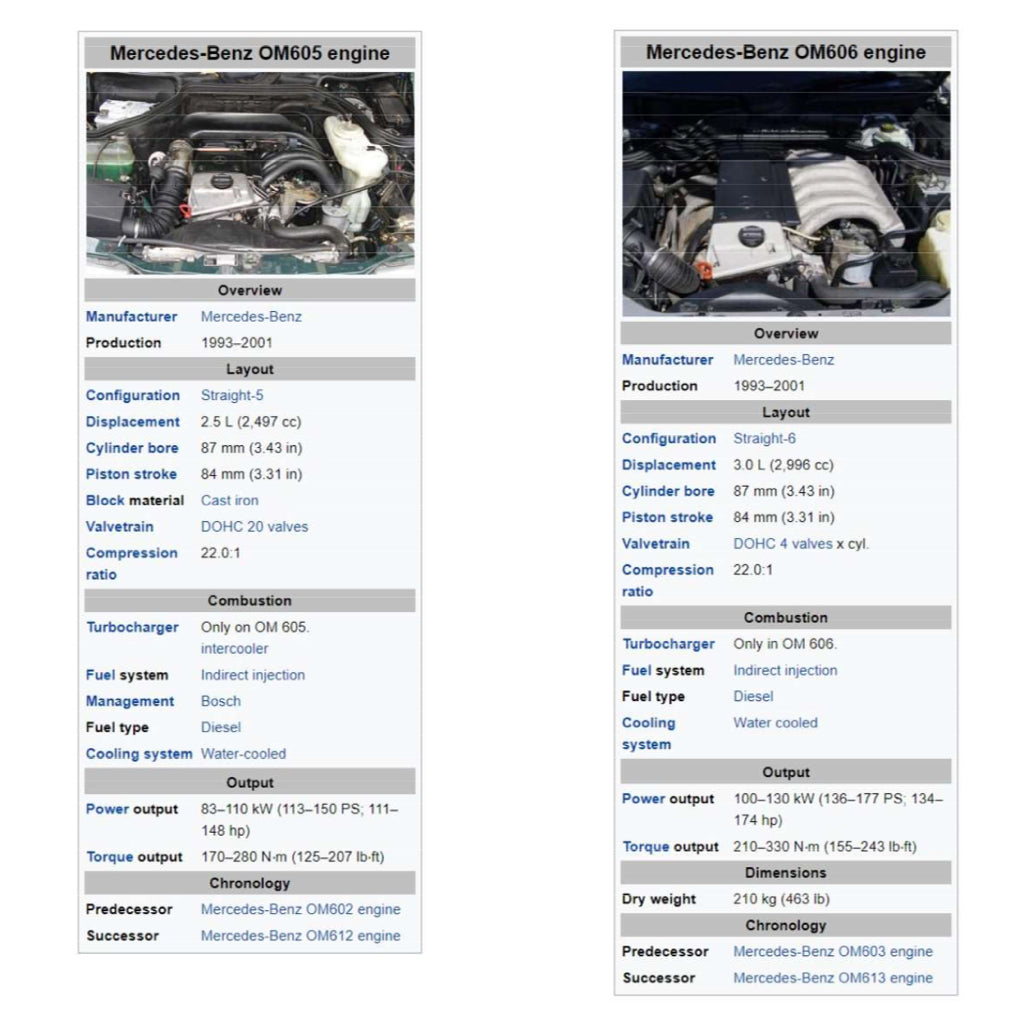Click the Displacement label in OM605 box
The height and width of the screenshot is (1024, 1024).
pyautogui.click(x=133, y=422)
